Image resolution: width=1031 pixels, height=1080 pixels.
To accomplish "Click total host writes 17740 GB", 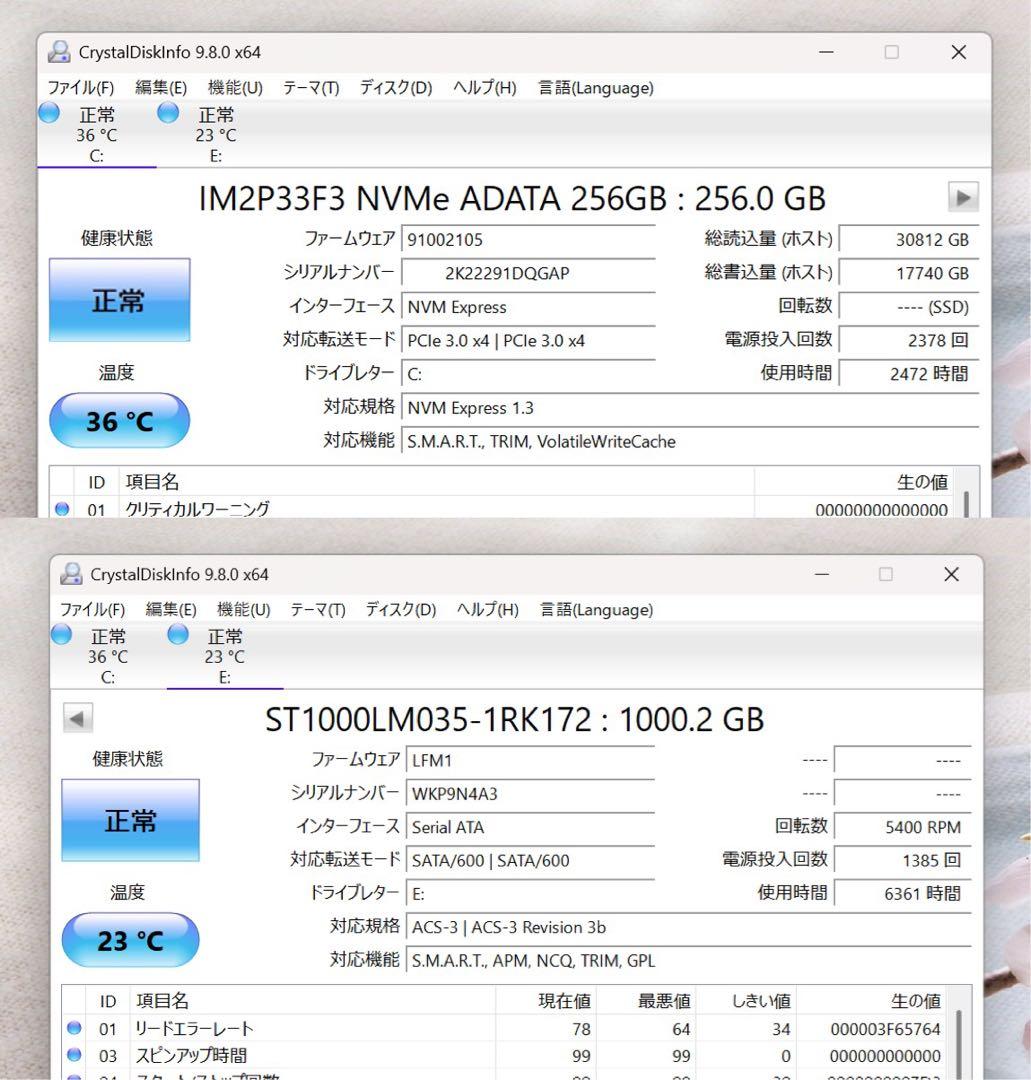I will click(909, 273).
